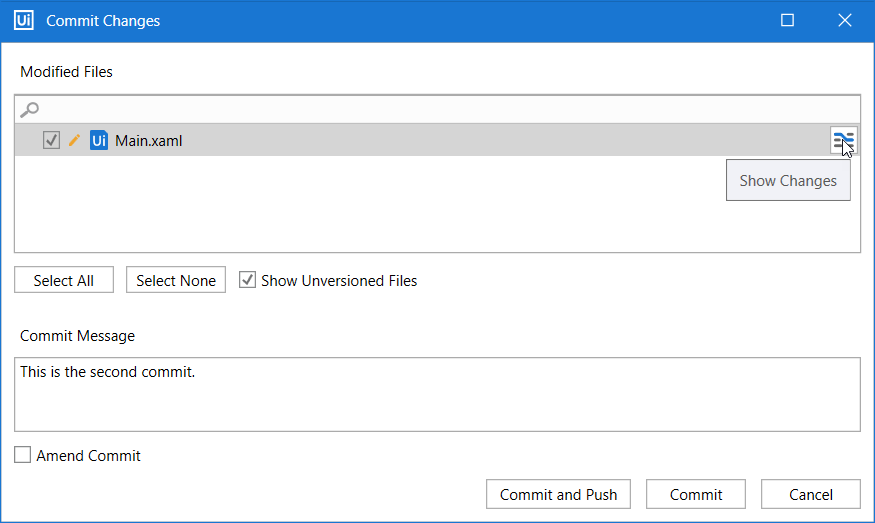Screen dimensions: 875x523
Task: Click the UiPath logo in the title bar
Action: click(x=24, y=20)
